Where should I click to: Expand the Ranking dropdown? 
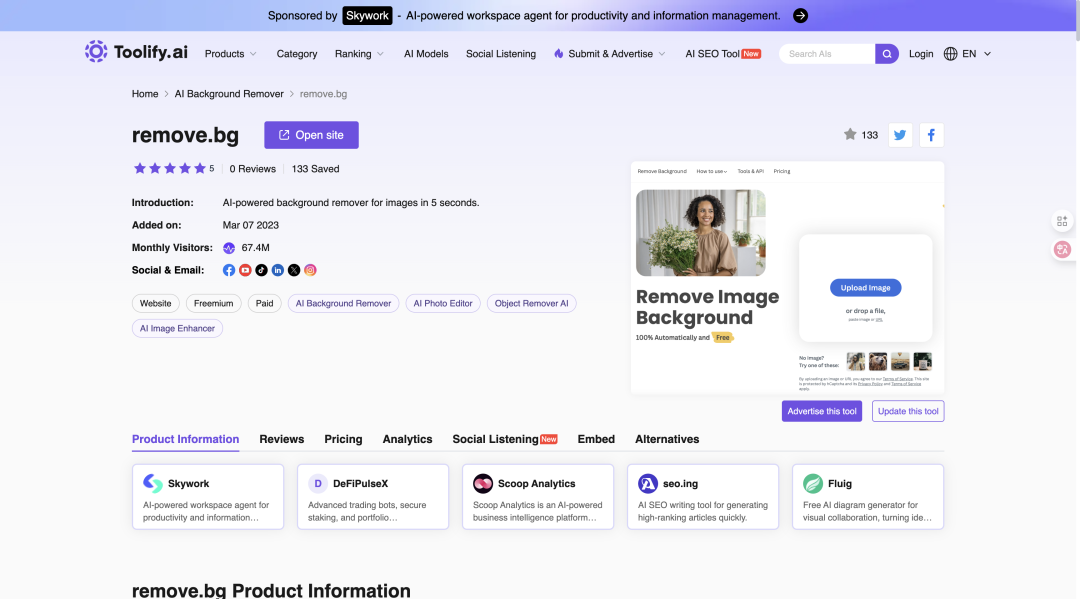point(359,54)
